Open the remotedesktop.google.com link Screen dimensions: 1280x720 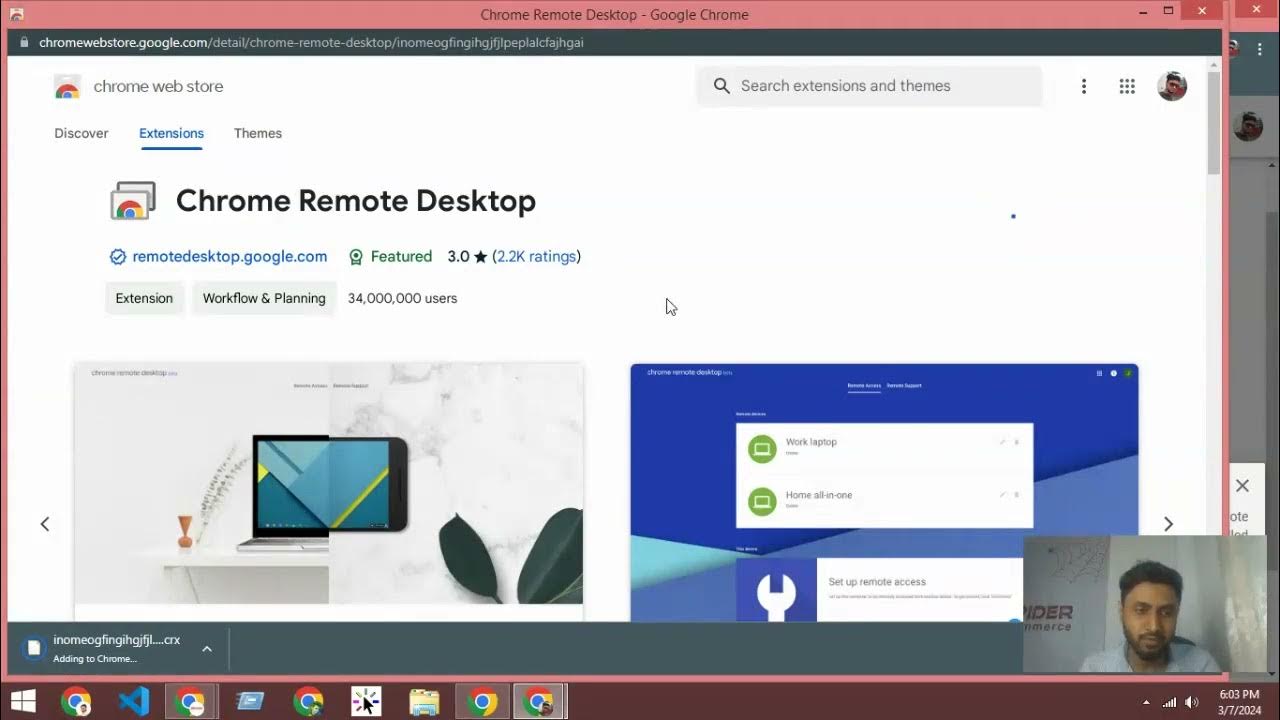point(230,257)
